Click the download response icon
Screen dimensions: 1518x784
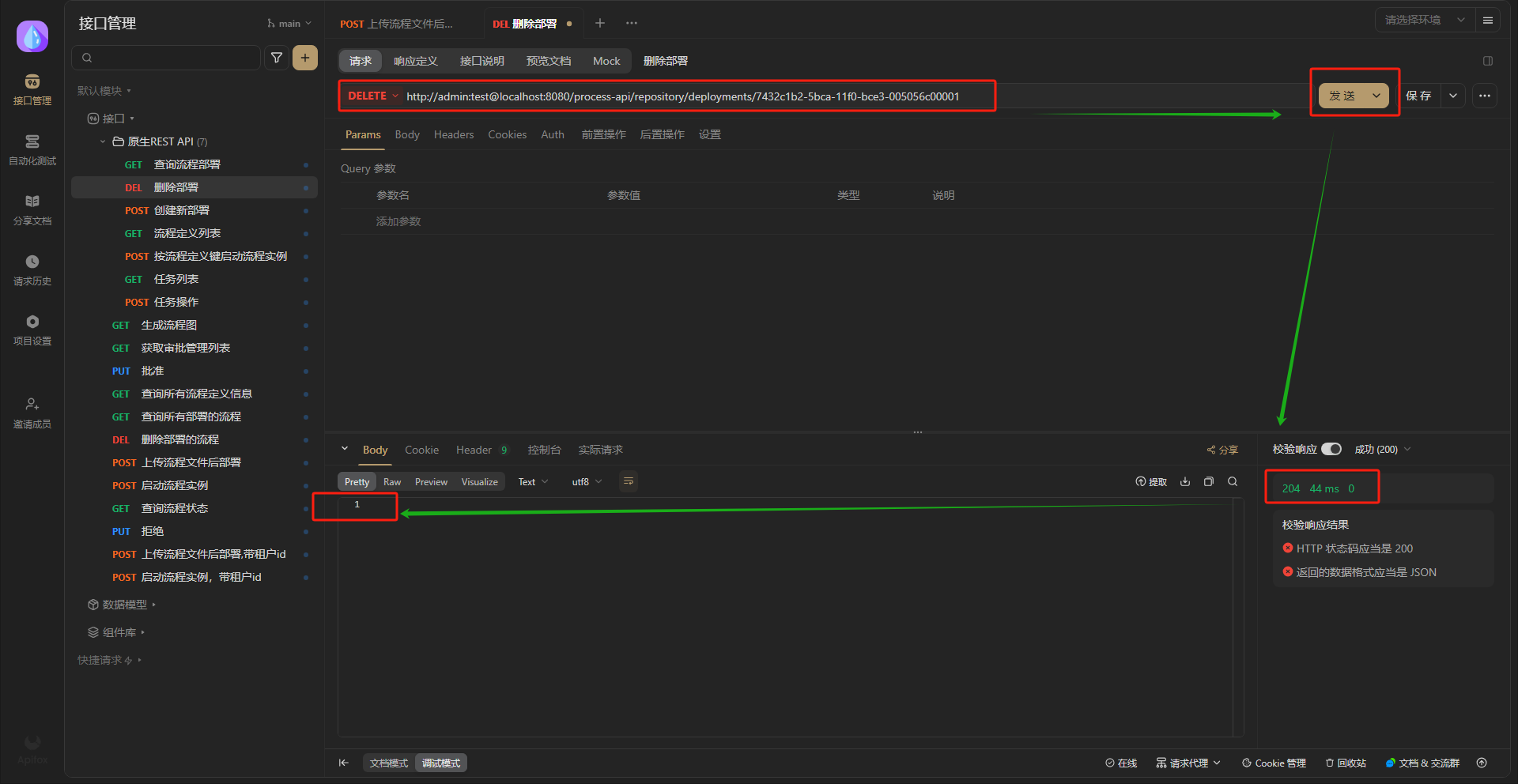(x=1185, y=481)
